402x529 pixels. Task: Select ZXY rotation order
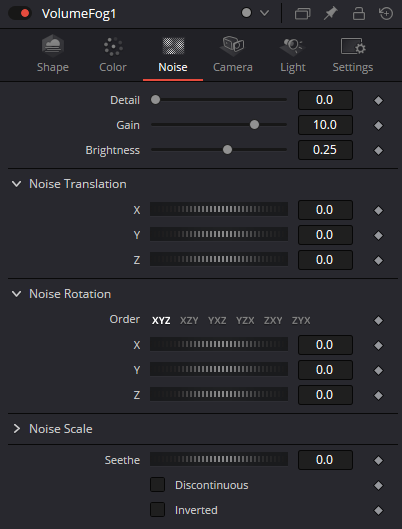point(273,320)
